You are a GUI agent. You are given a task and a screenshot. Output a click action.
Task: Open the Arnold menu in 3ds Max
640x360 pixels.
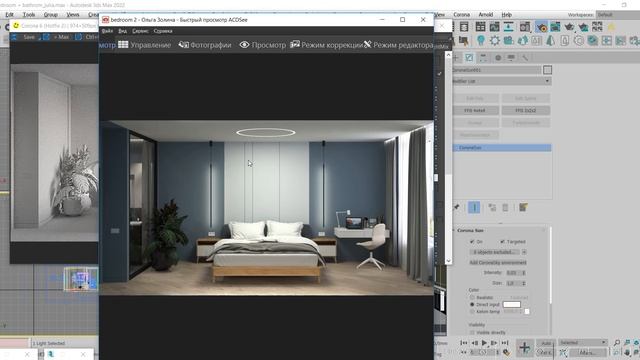pos(485,14)
